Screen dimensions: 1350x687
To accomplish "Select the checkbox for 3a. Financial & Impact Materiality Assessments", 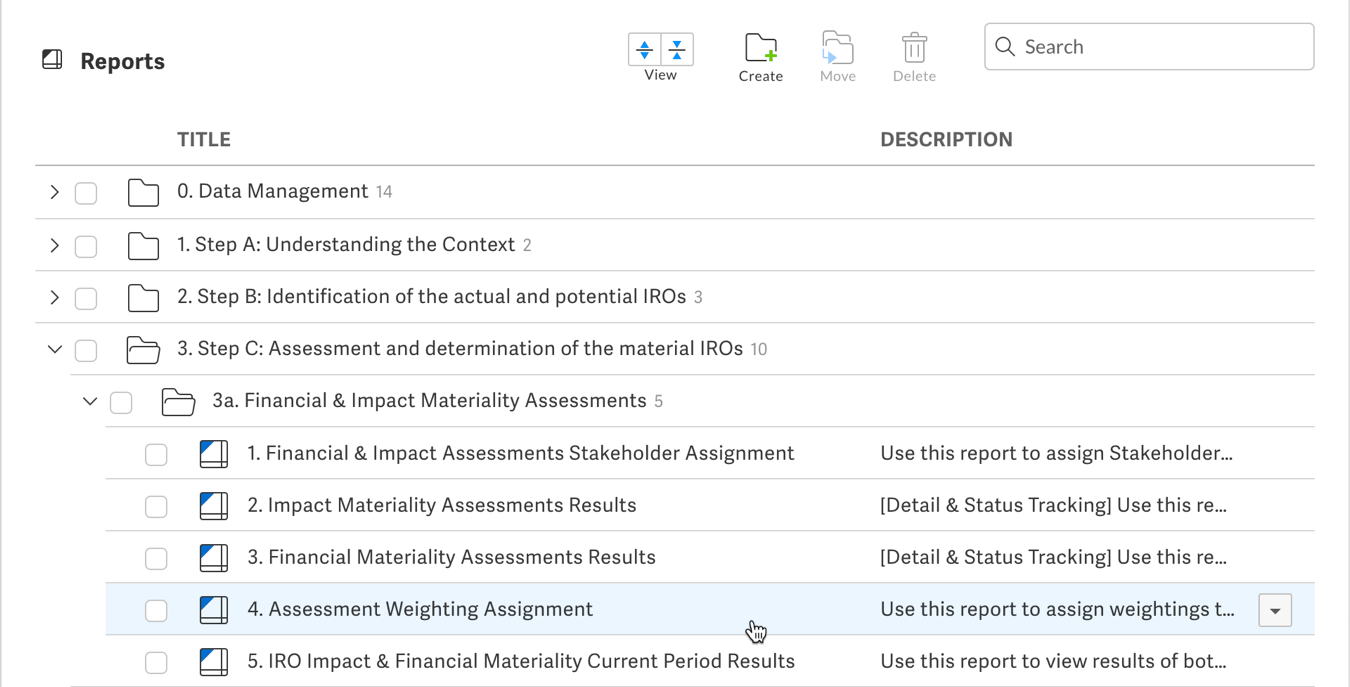I will (121, 401).
